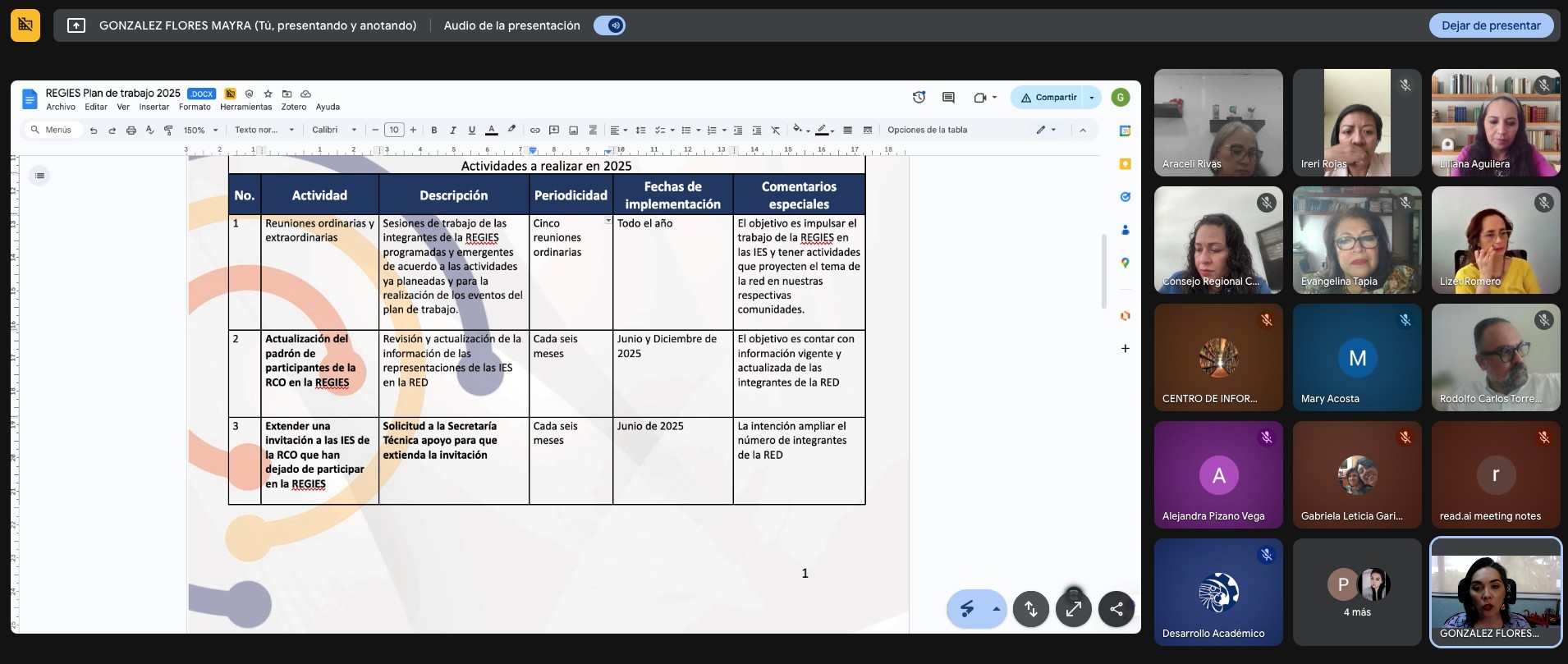Open the Zotero menu

(x=293, y=107)
